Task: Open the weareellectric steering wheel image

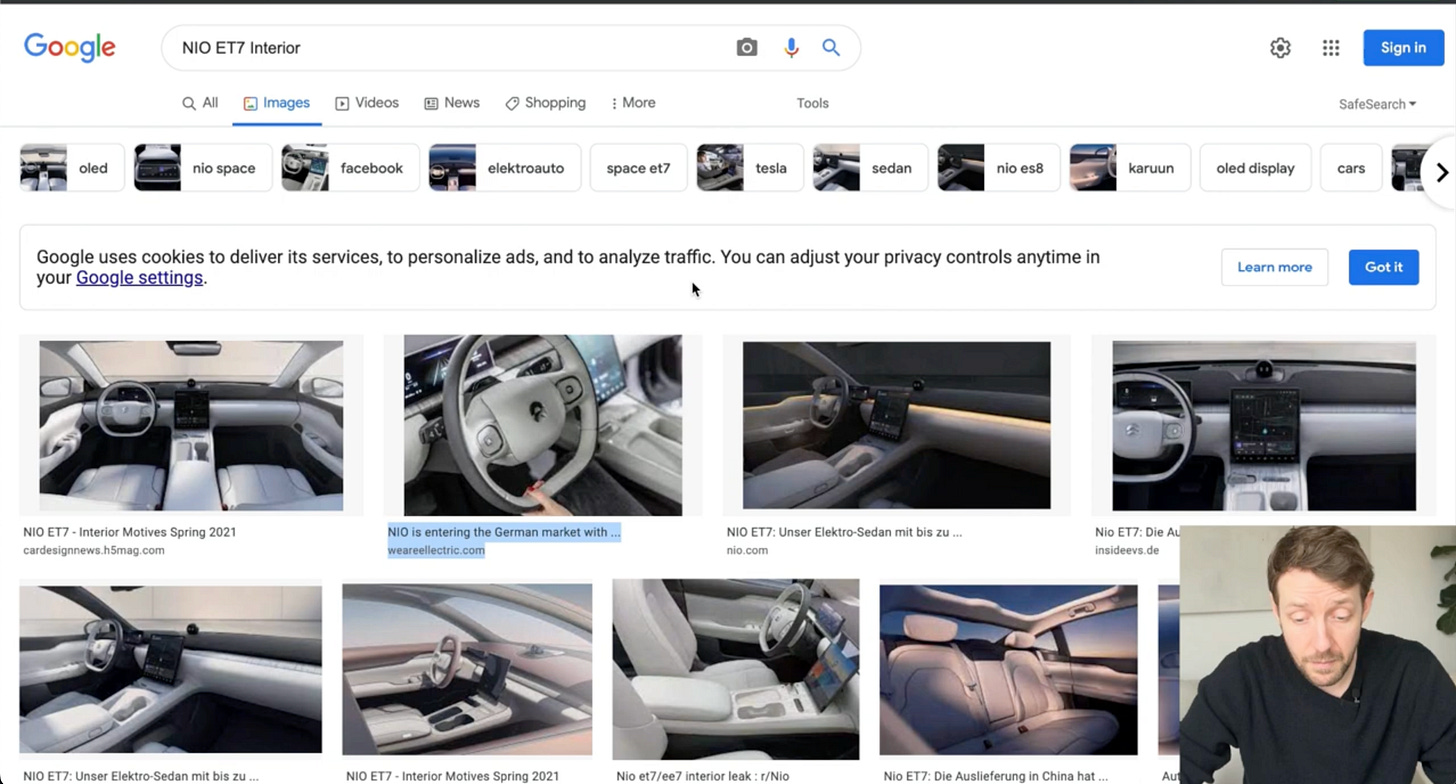Action: coord(543,425)
